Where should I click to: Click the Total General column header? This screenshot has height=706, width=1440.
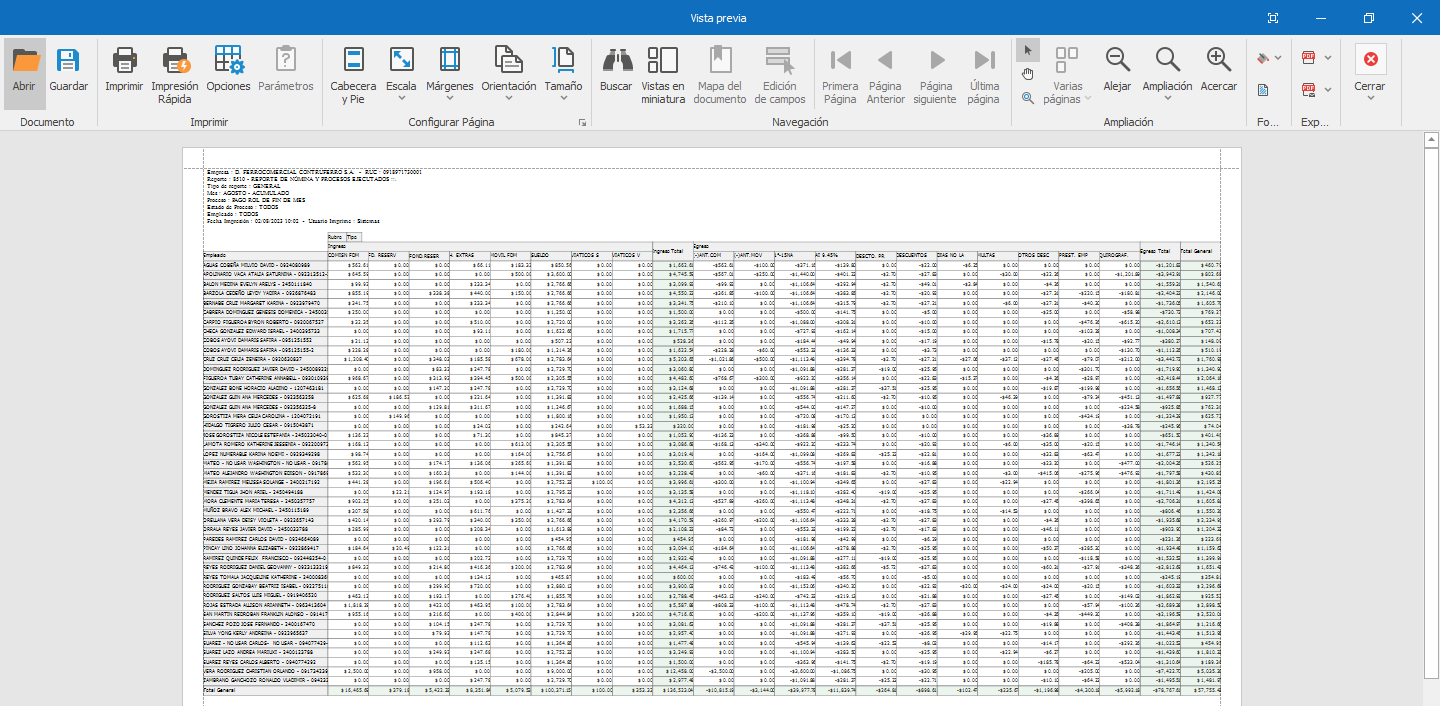pyautogui.click(x=1199, y=251)
